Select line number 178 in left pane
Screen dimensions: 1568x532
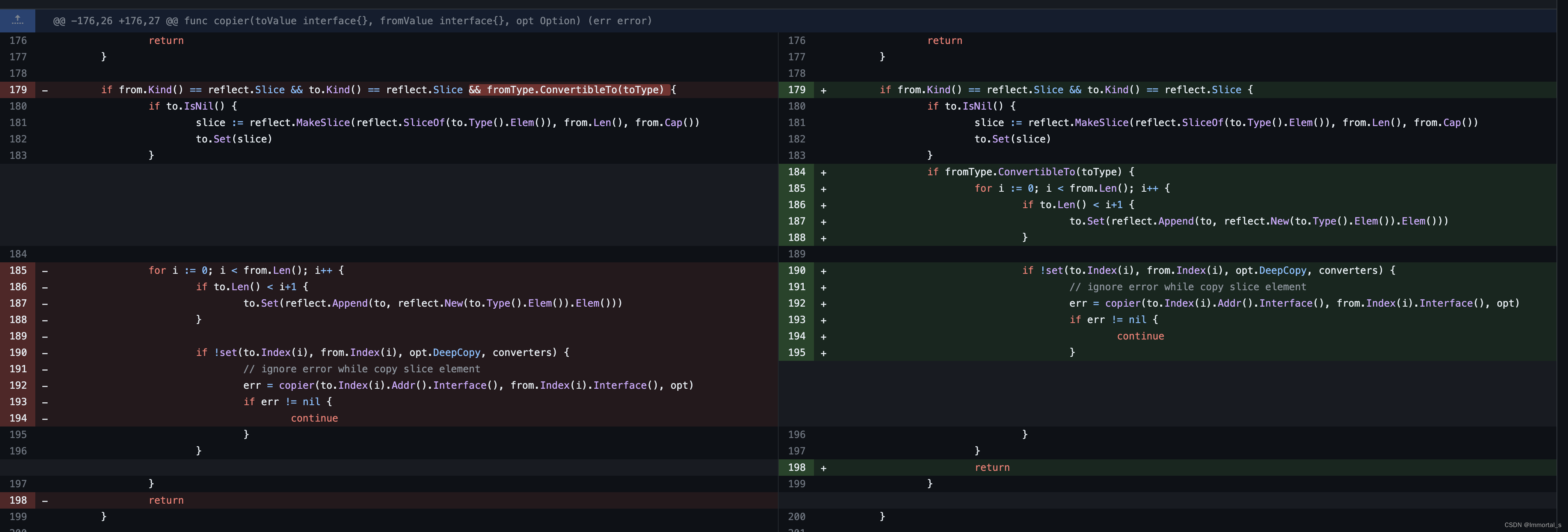point(18,73)
